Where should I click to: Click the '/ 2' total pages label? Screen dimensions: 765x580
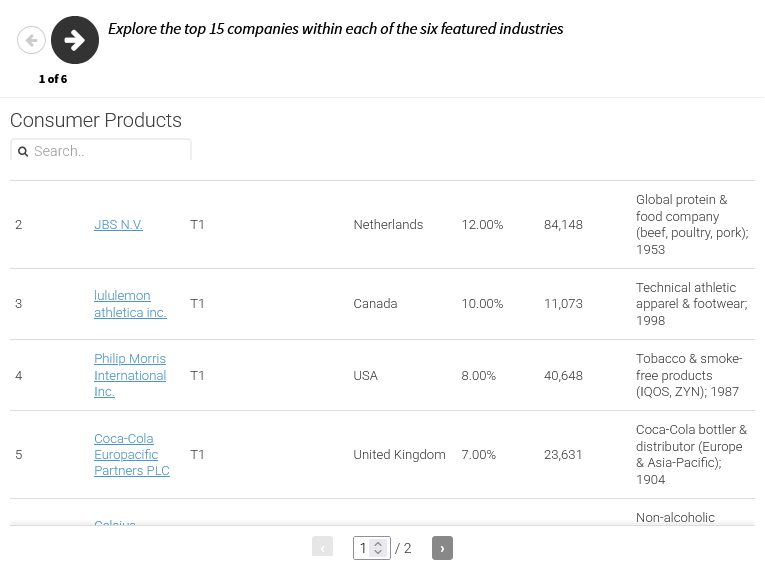tap(403, 548)
